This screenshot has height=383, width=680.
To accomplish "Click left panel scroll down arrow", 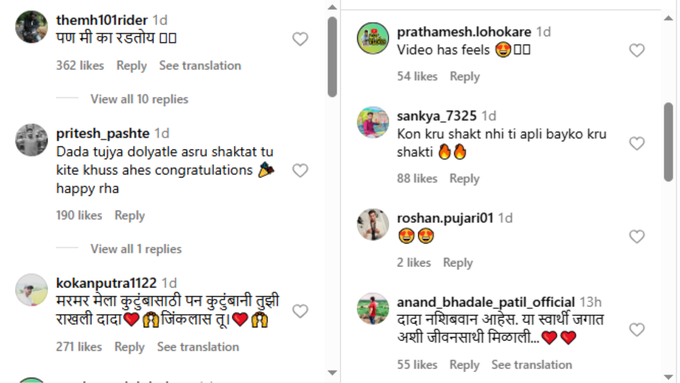I will (x=332, y=373).
